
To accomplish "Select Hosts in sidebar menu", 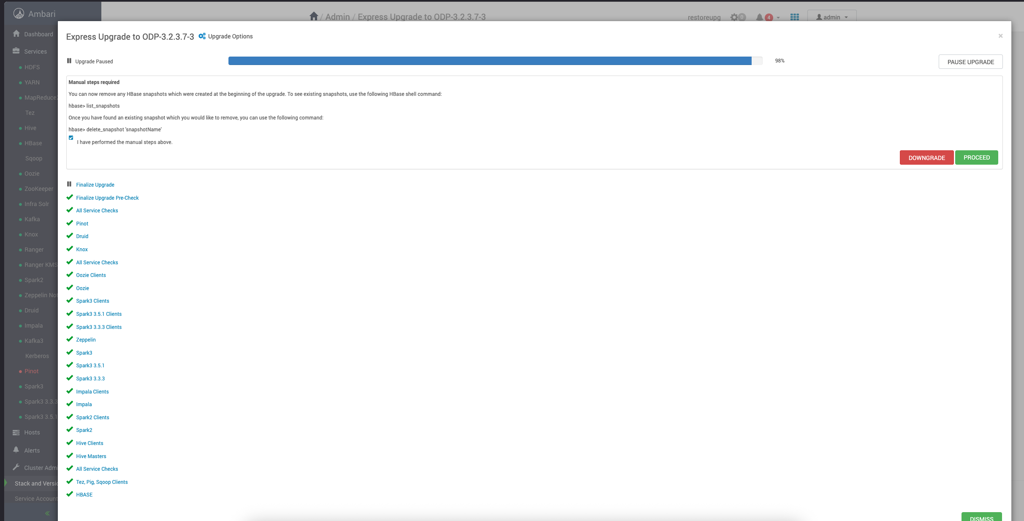I will (32, 432).
